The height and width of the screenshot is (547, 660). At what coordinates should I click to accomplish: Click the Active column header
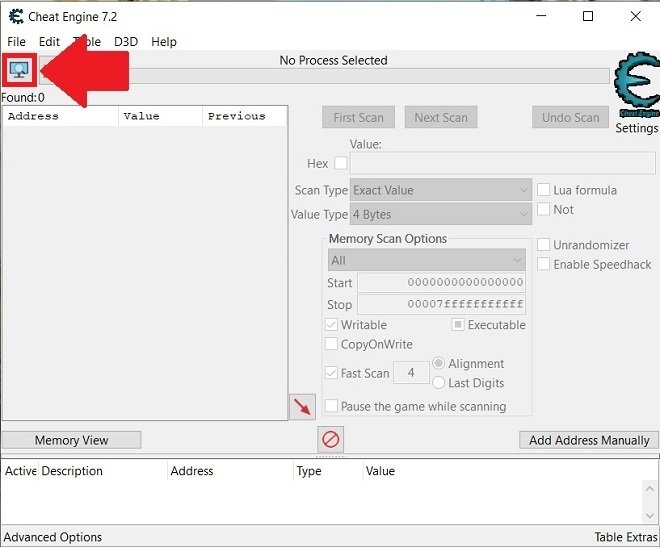[20, 471]
